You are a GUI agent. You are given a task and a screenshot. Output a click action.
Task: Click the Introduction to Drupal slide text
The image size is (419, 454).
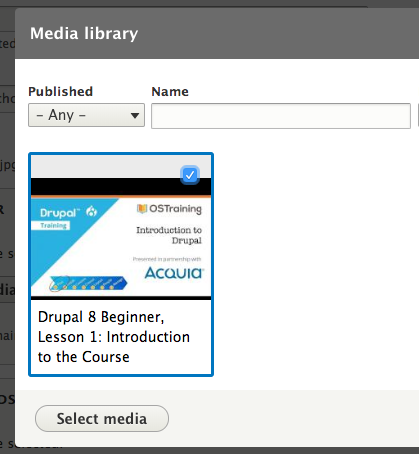pyautogui.click(x=169, y=235)
